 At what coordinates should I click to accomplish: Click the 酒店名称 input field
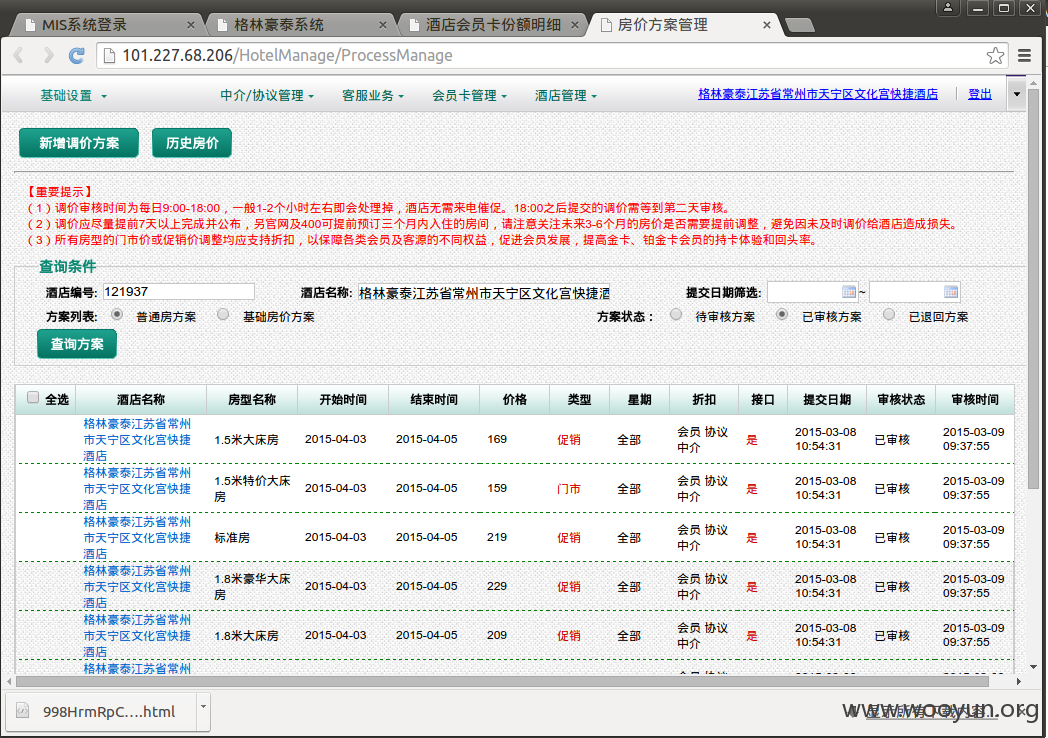[484, 293]
